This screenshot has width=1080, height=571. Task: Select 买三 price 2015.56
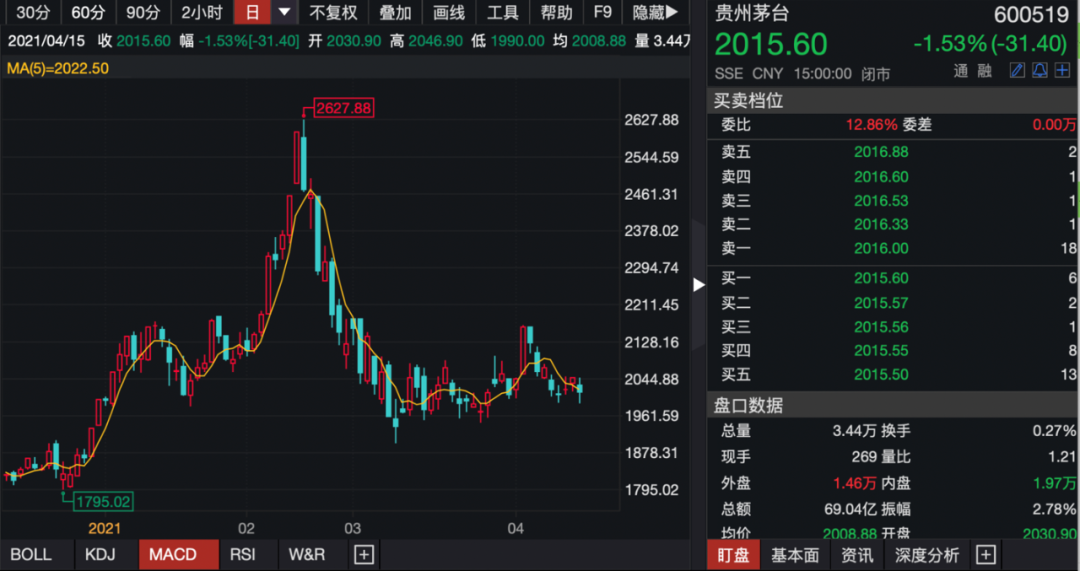(881, 327)
